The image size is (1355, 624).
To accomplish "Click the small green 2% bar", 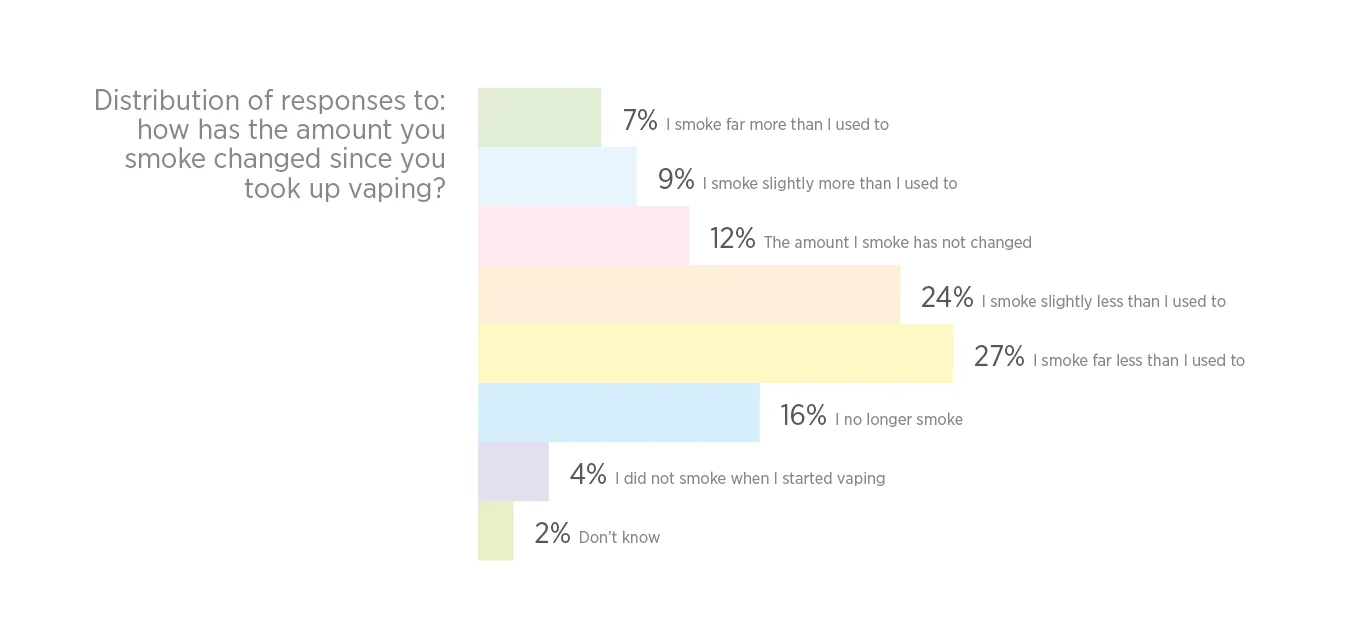I will [x=495, y=530].
